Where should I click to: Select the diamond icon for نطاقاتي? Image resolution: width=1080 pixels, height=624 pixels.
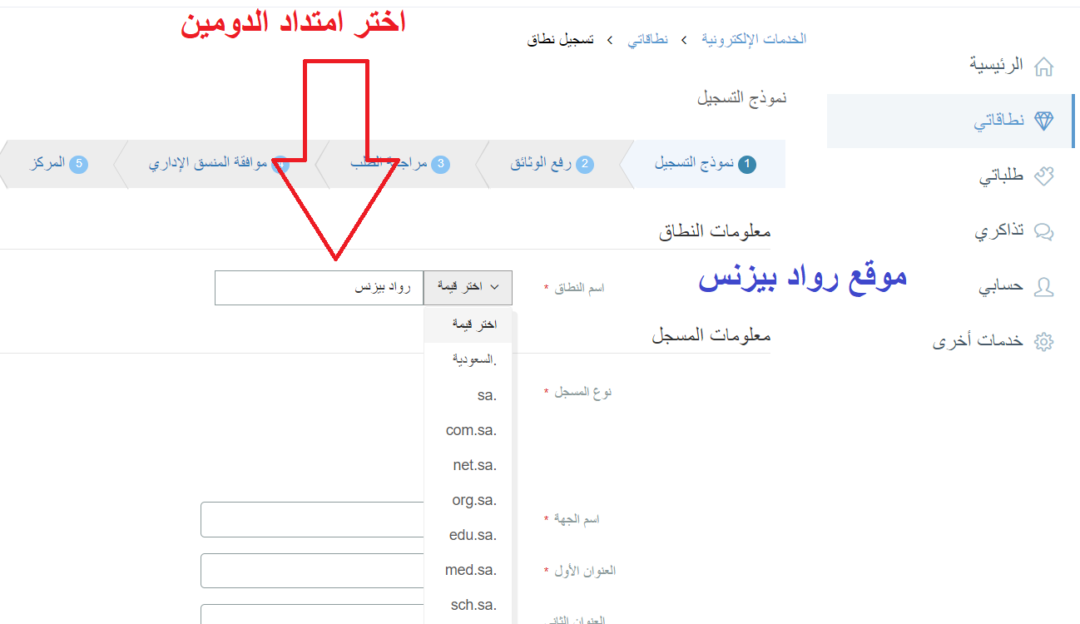point(1044,121)
